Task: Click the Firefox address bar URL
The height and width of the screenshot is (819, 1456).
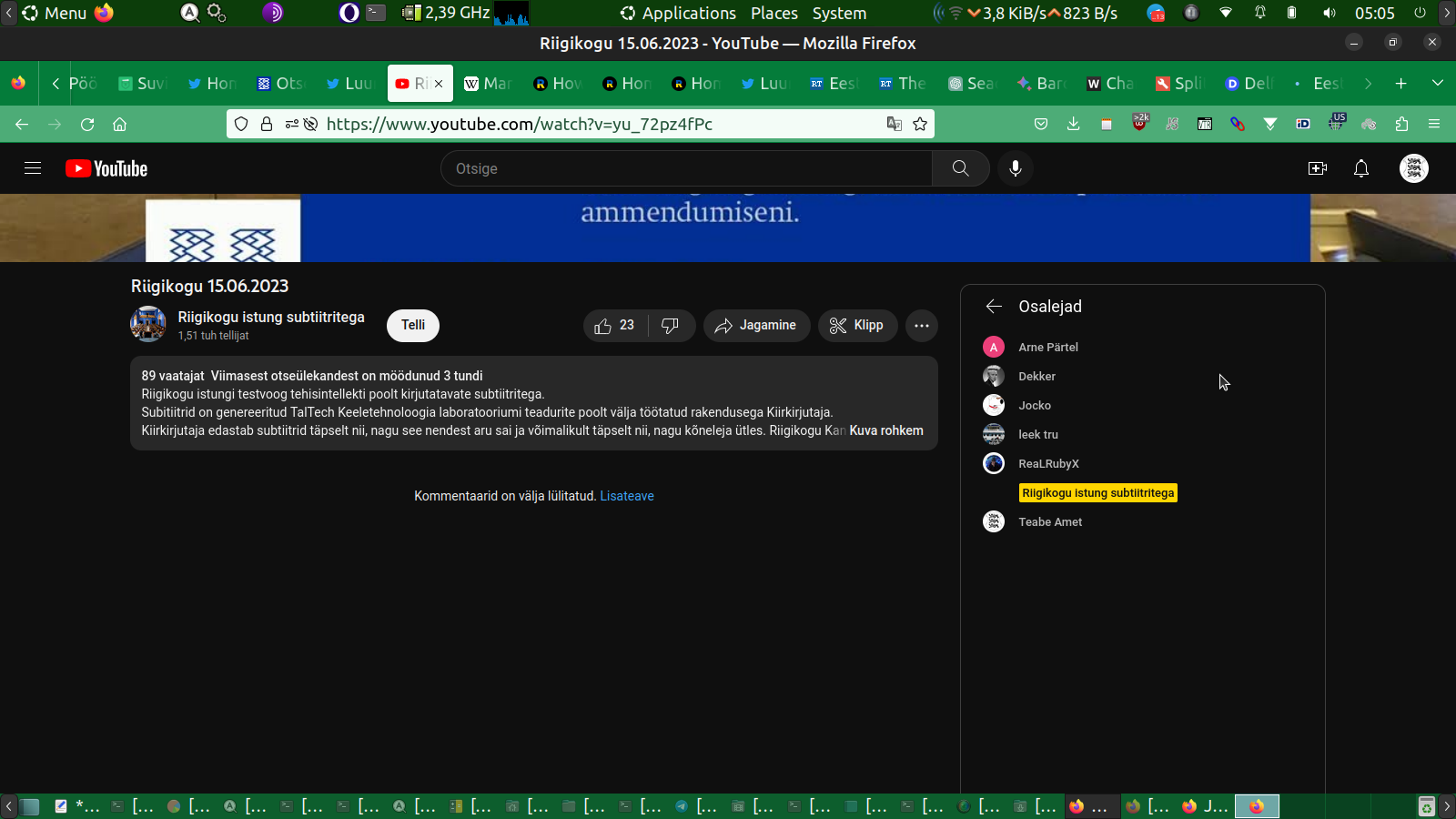Action: click(520, 124)
